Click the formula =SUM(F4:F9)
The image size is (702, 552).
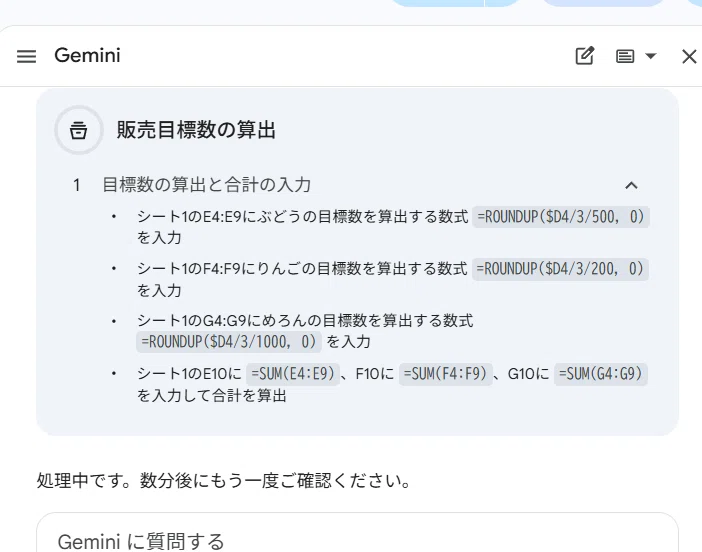(445, 374)
